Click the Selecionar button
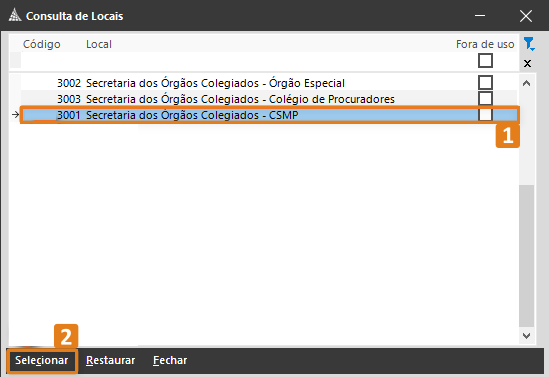Viewport: 549px width, 377px height. coord(42,360)
